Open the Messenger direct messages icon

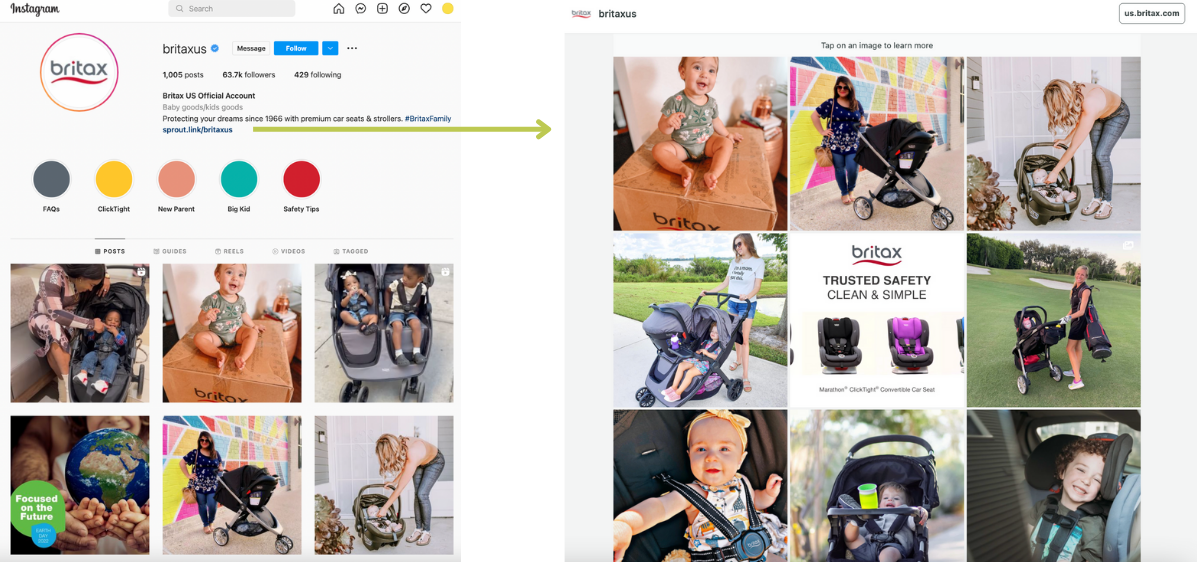360,8
